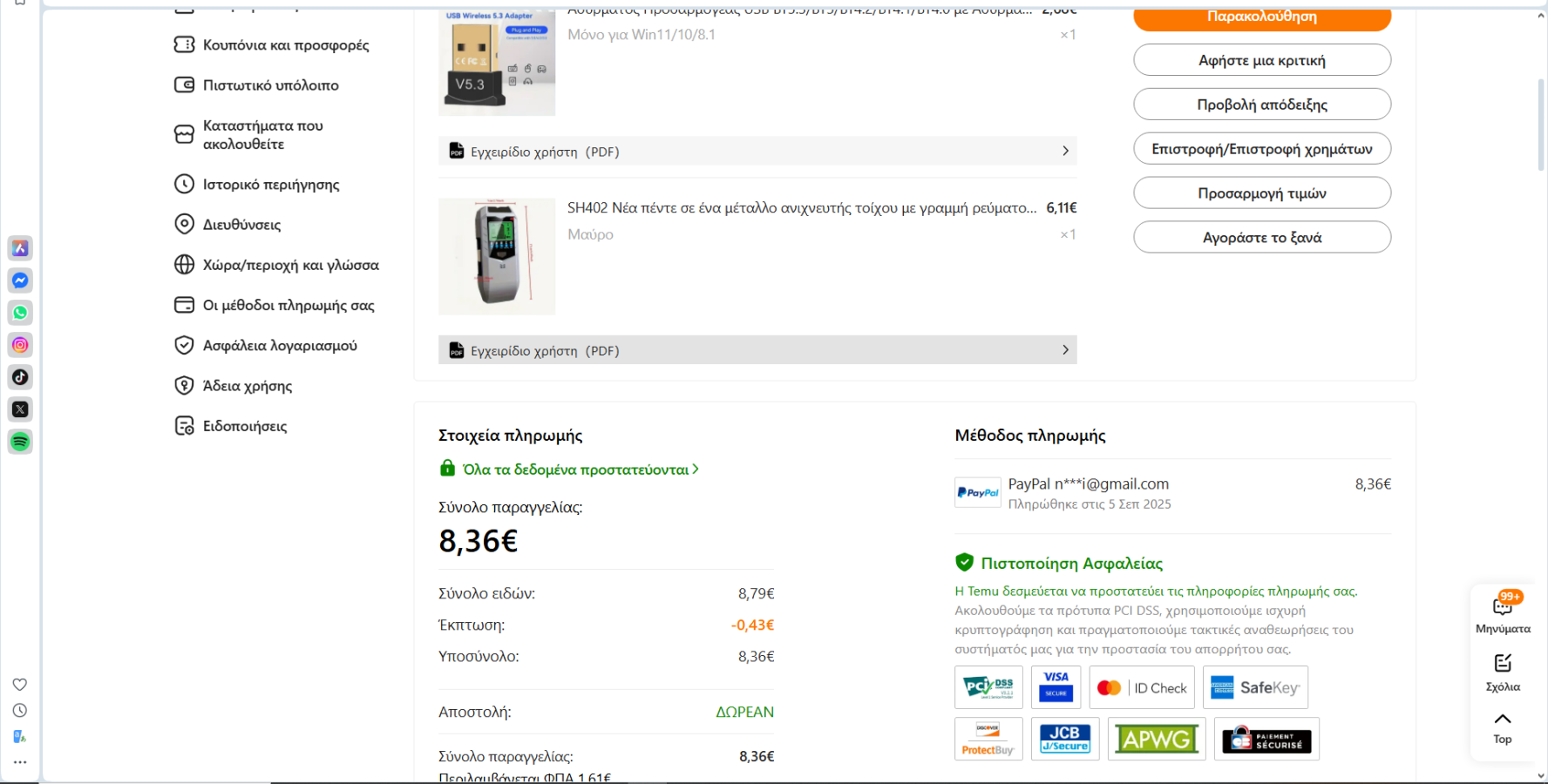
Task: Open the Spotify sidebar player
Action: [20, 442]
